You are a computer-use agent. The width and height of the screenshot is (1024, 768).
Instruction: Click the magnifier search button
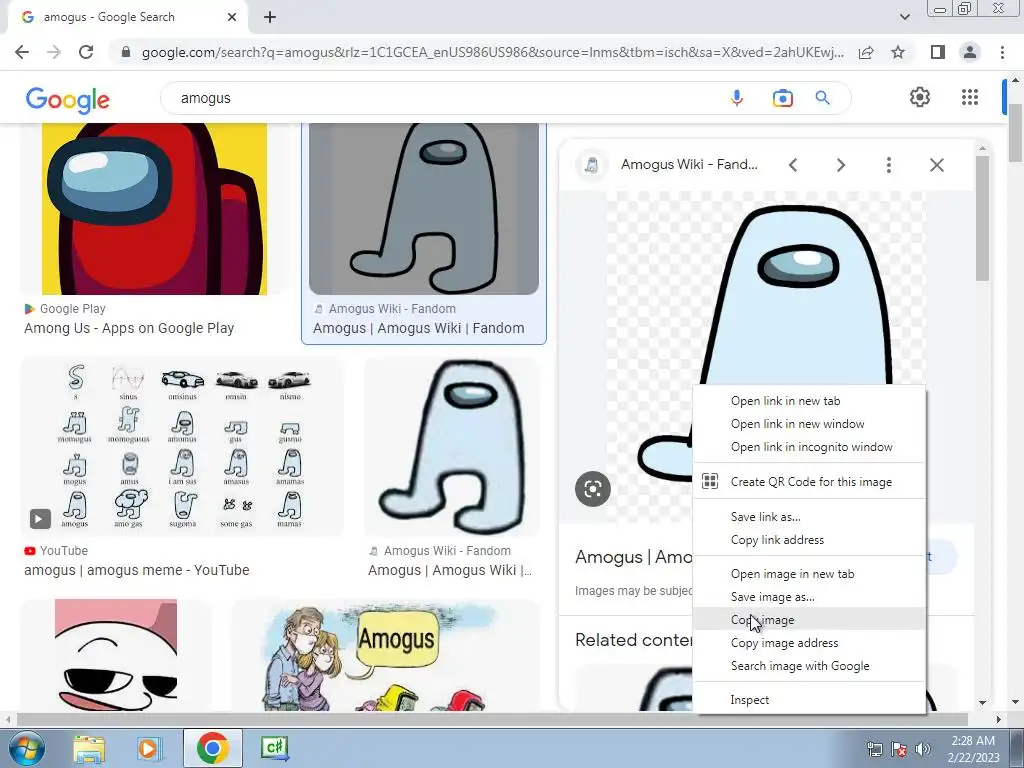822,98
